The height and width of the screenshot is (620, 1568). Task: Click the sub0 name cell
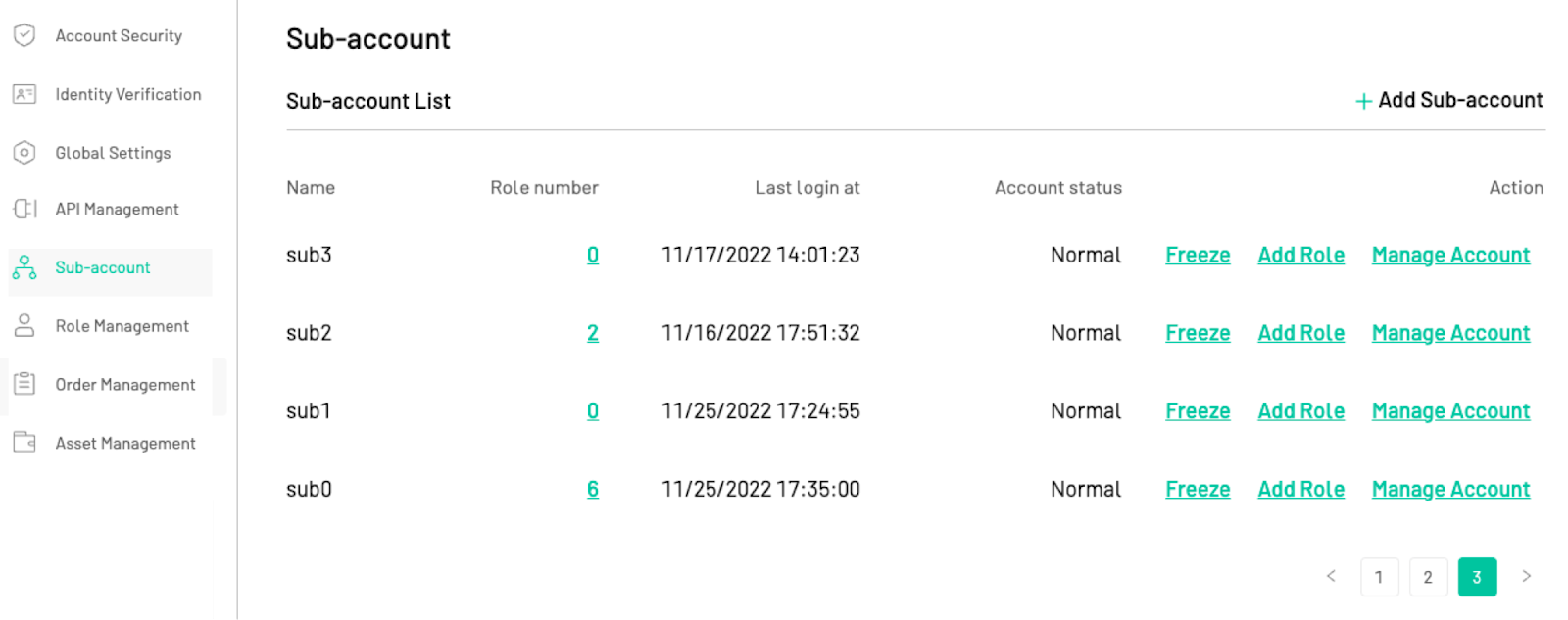309,489
